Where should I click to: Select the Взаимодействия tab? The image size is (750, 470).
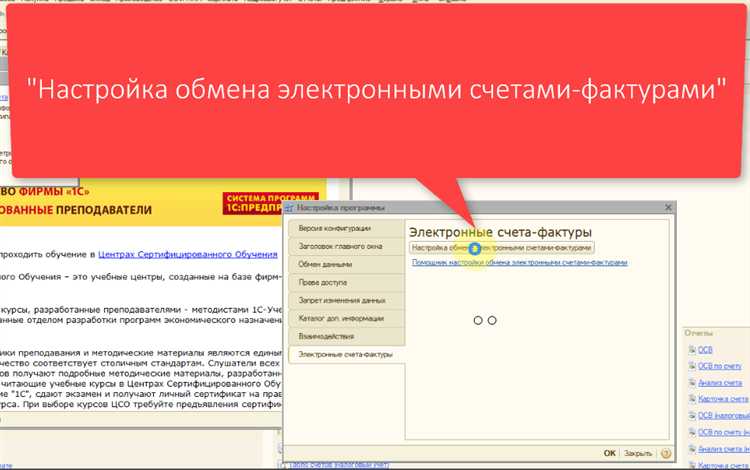pyautogui.click(x=346, y=337)
